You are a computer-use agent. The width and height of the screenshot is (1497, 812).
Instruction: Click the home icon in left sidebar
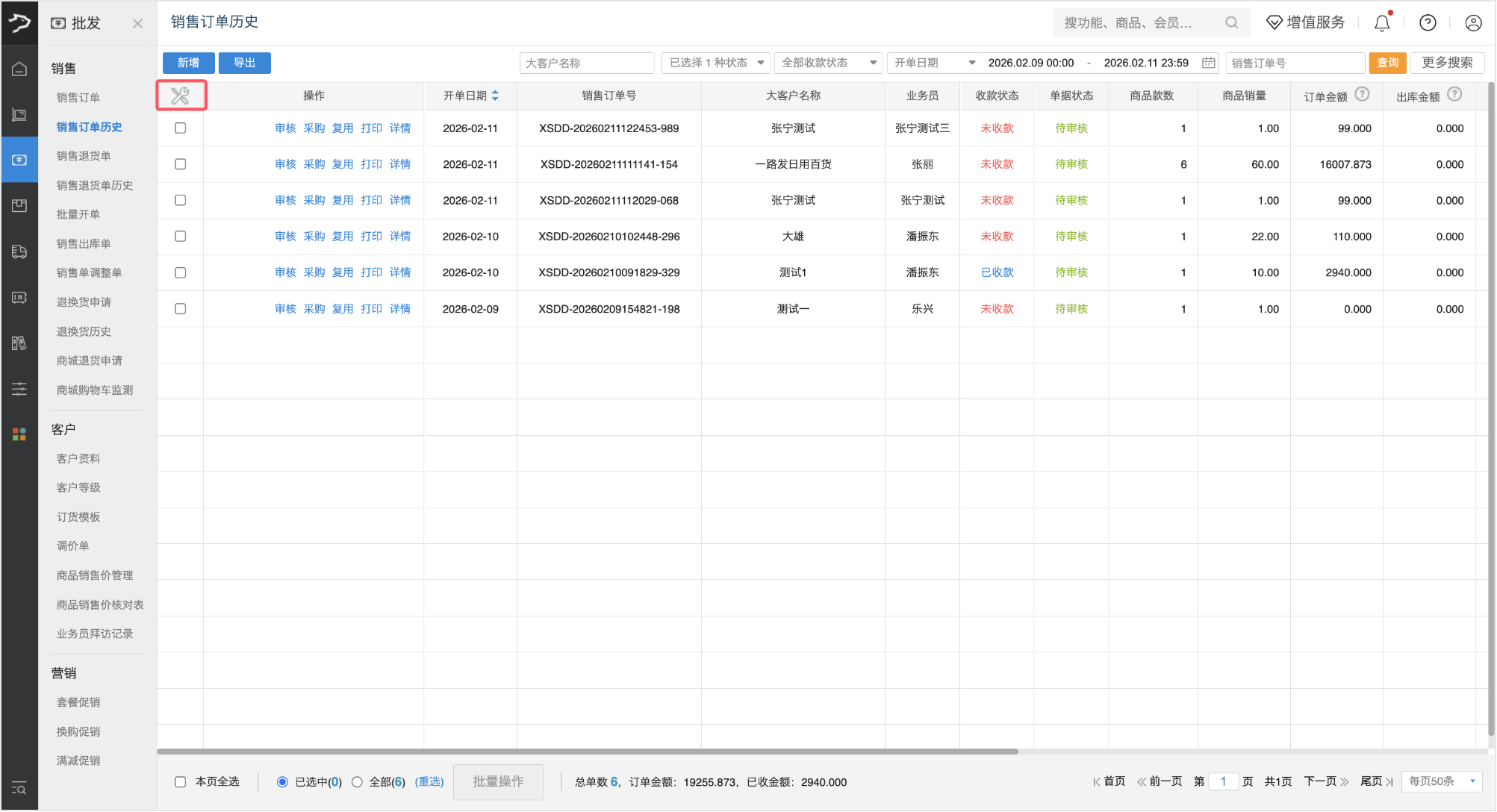click(19, 69)
